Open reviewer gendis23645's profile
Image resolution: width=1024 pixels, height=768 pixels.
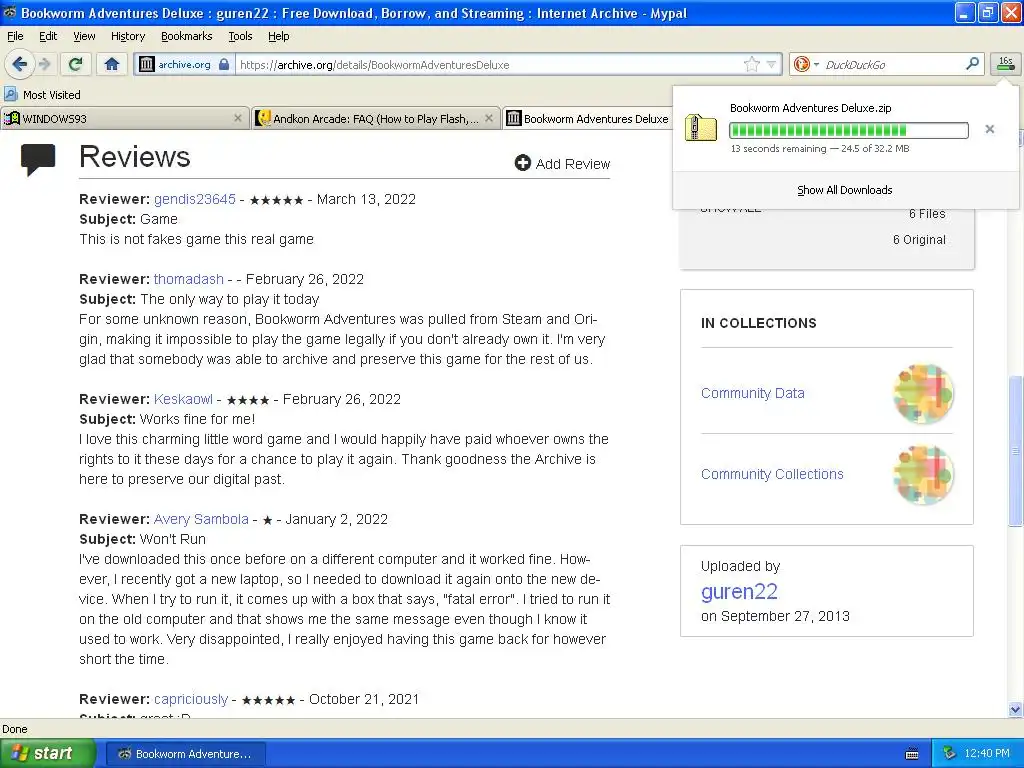(x=195, y=199)
